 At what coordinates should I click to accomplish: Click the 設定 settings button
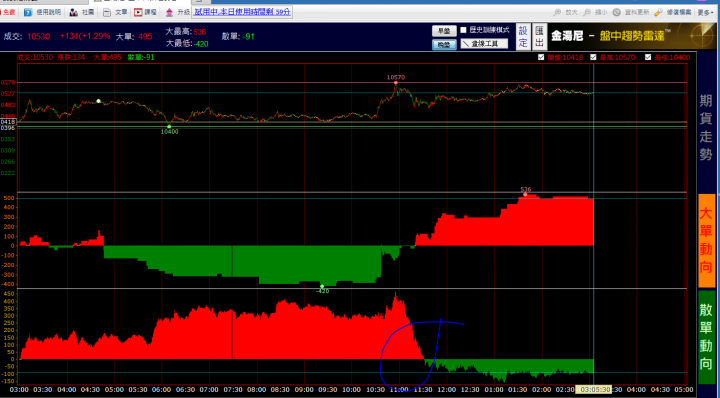(x=523, y=37)
